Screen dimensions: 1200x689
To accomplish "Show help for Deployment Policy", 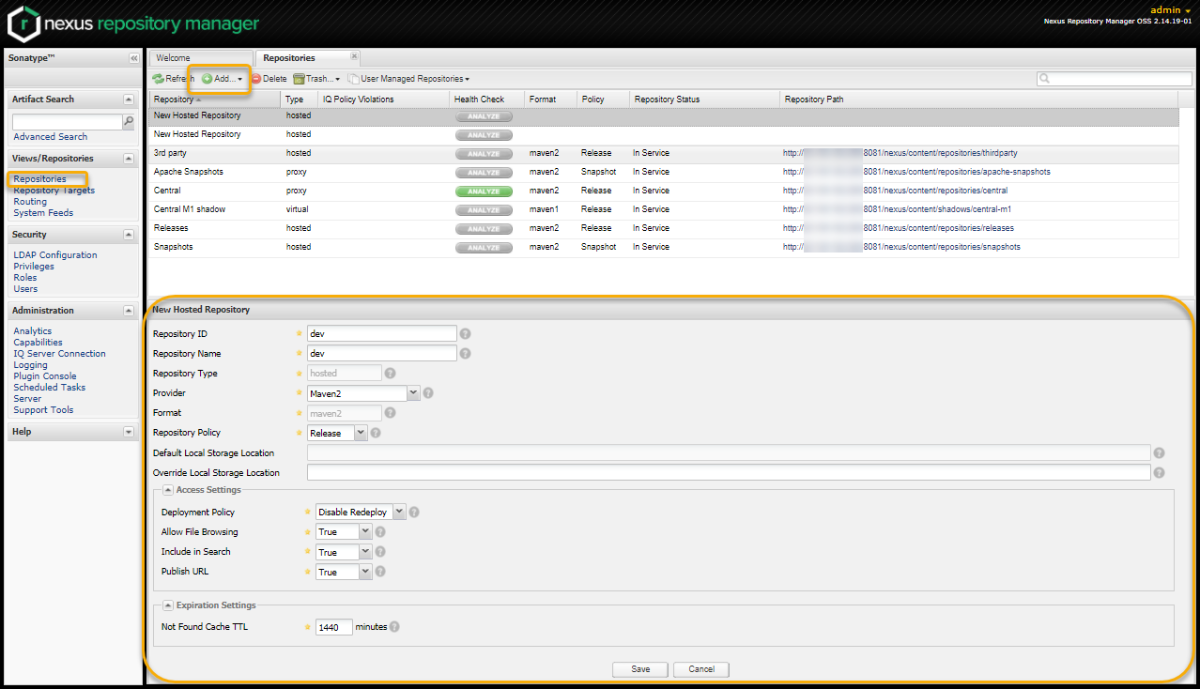I will pyautogui.click(x=414, y=512).
